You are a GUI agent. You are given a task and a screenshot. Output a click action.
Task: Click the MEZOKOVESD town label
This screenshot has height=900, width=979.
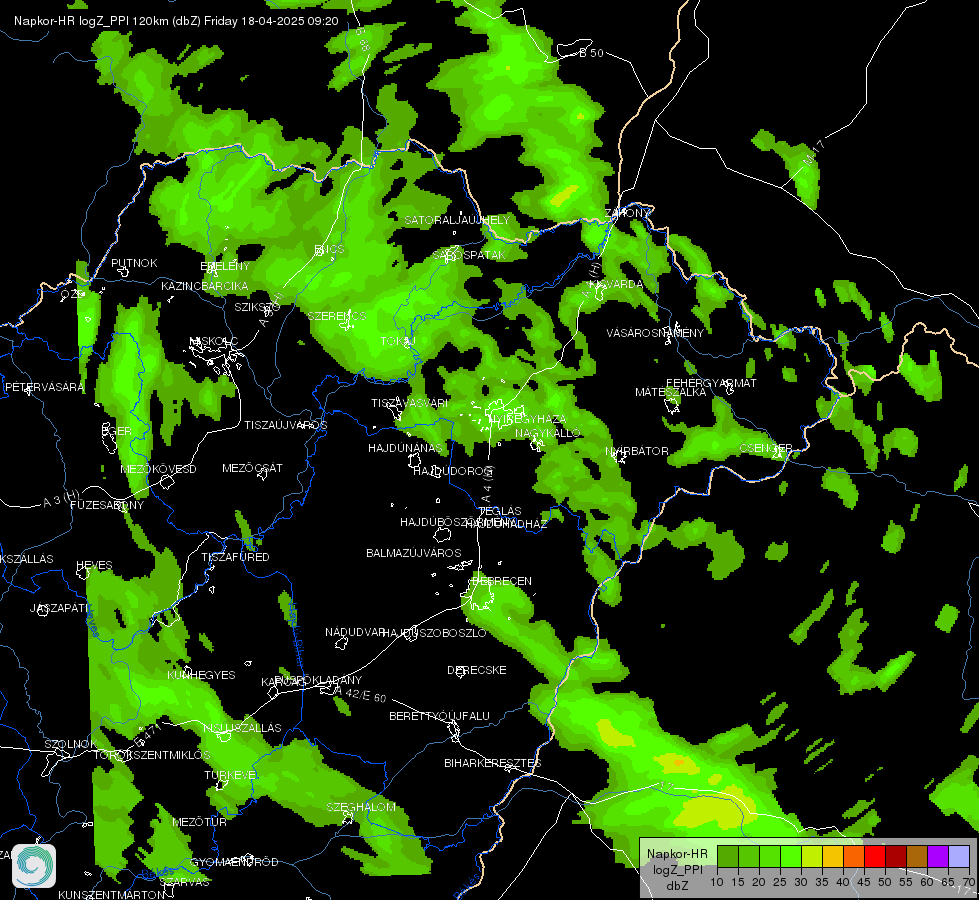159,469
